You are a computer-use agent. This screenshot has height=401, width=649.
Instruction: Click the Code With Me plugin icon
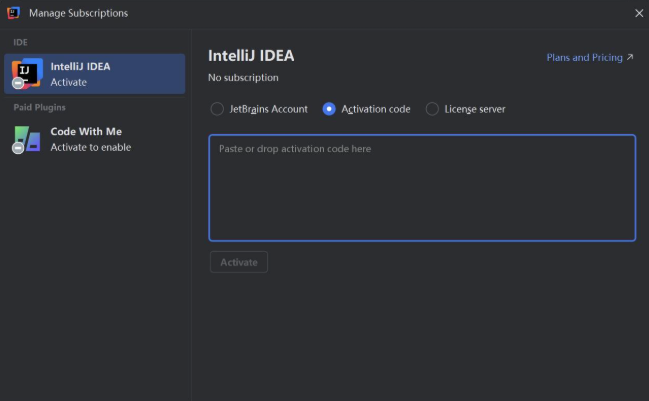coord(28,138)
